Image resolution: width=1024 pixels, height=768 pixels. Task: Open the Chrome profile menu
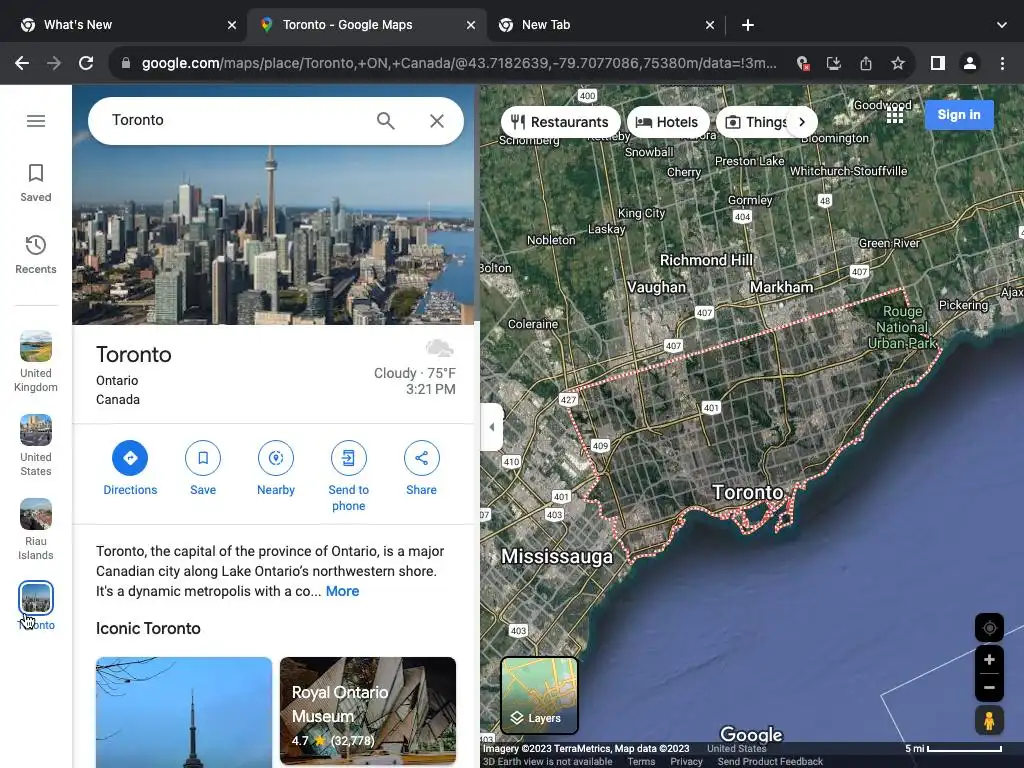tap(970, 63)
